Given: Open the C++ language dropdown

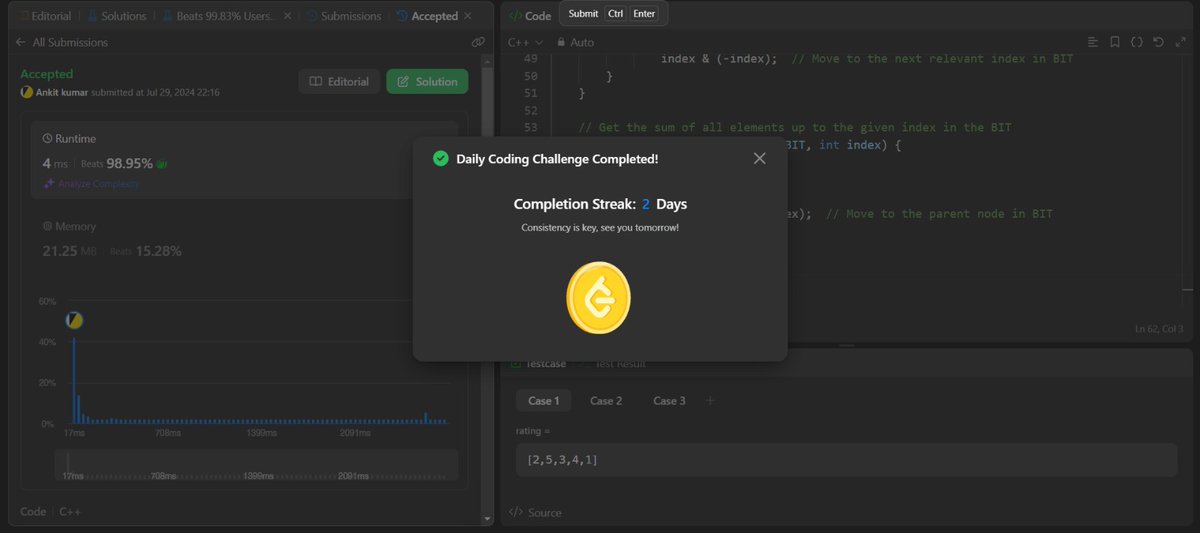Looking at the screenshot, I should [x=525, y=42].
